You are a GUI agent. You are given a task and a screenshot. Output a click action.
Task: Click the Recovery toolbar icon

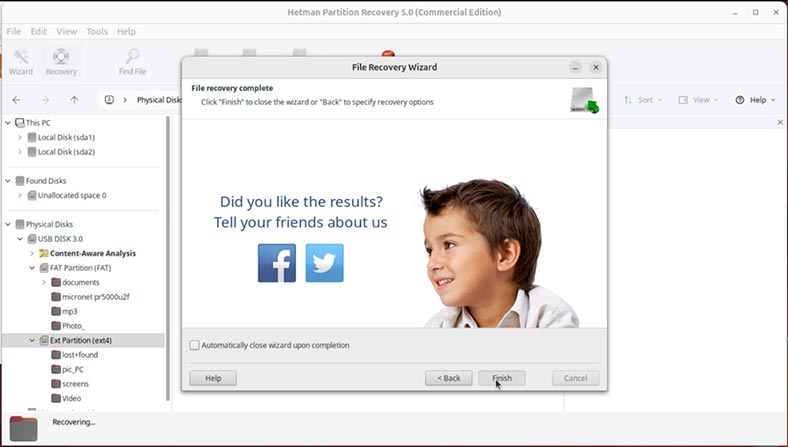coord(61,62)
